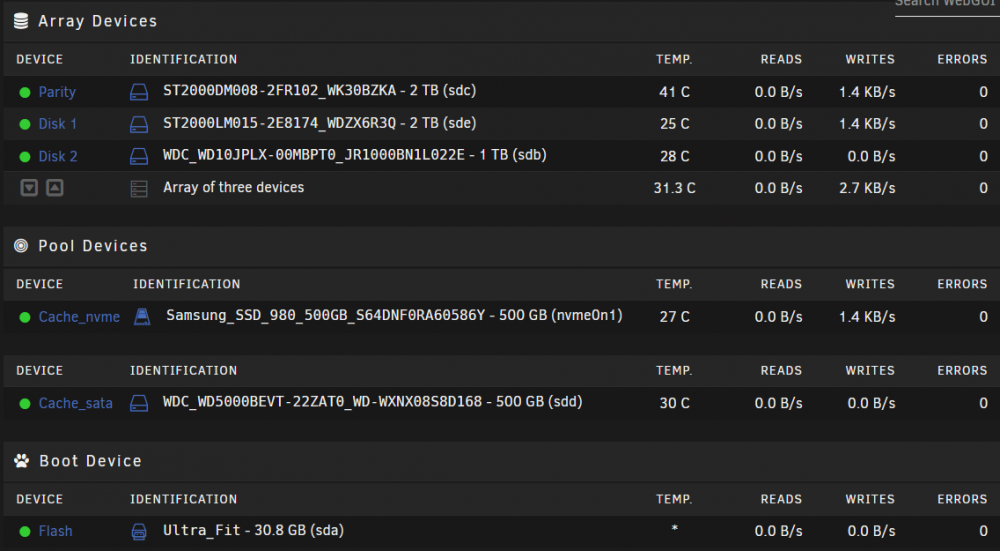The height and width of the screenshot is (551, 1000).
Task: Open the Disk 1 device link
Action: (x=57, y=124)
